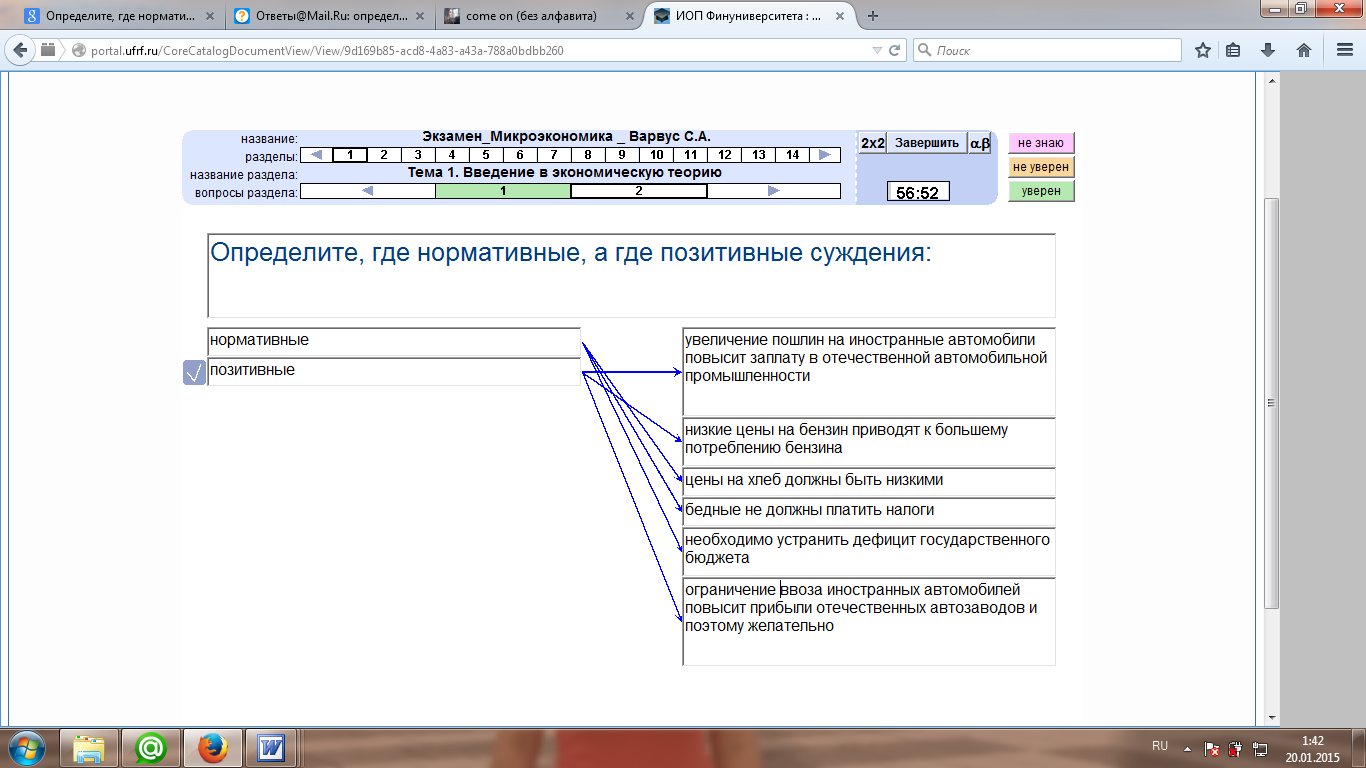Select the позитивные category

coord(394,371)
